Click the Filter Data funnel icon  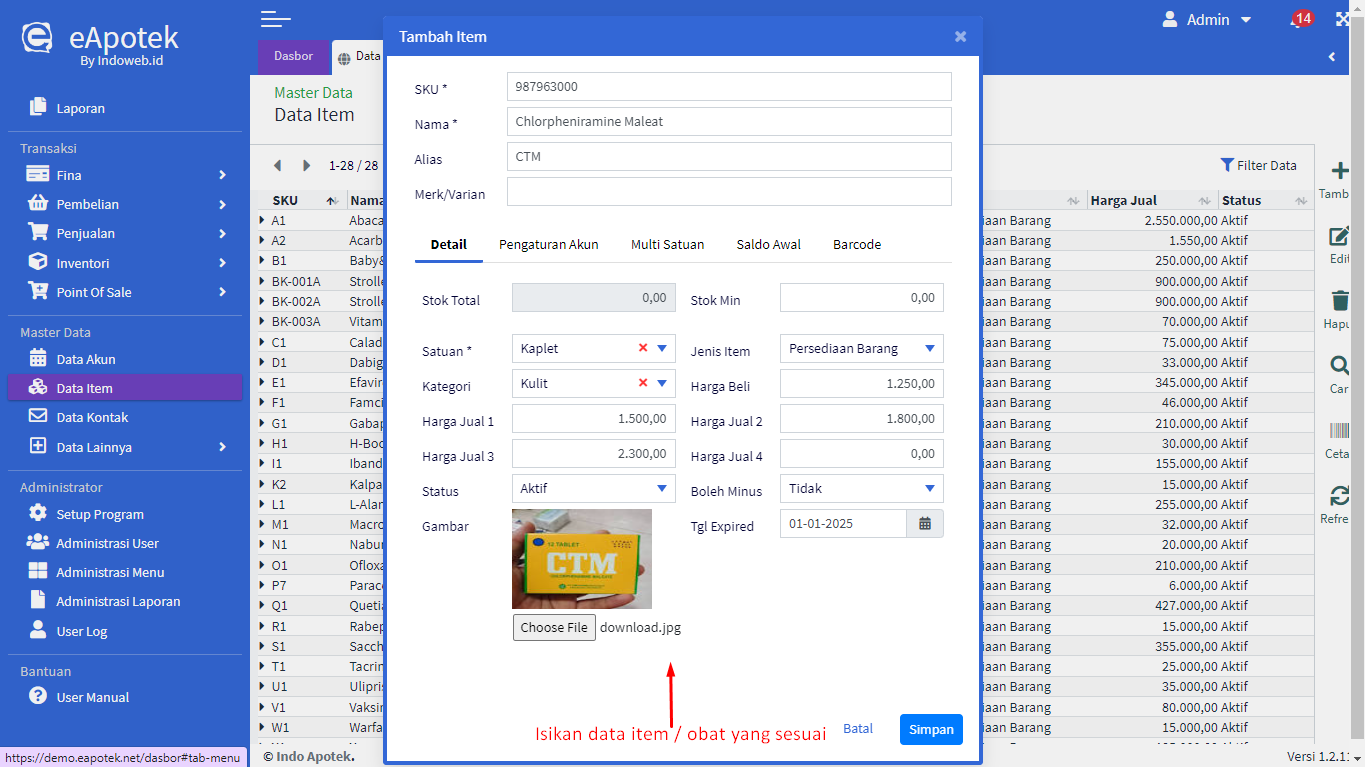click(1227, 165)
